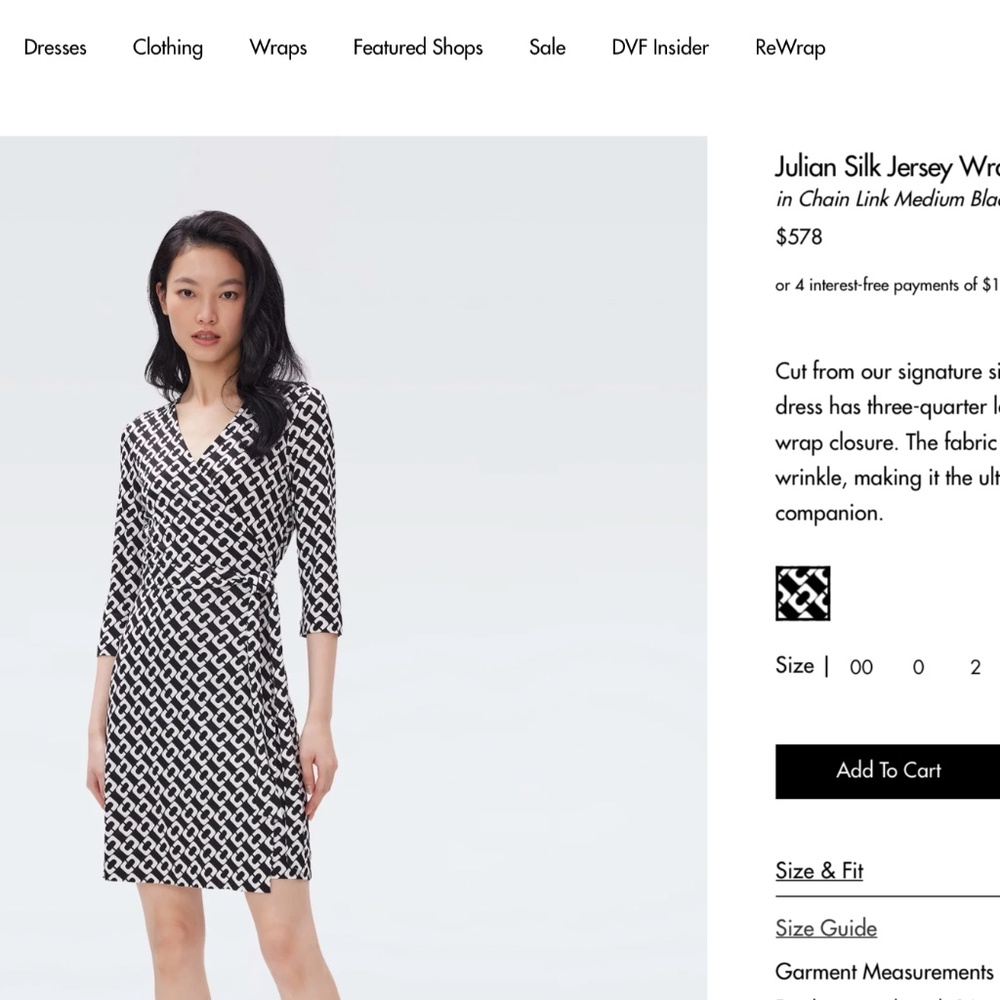
Task: Open the Clothing menu
Action: click(x=167, y=47)
